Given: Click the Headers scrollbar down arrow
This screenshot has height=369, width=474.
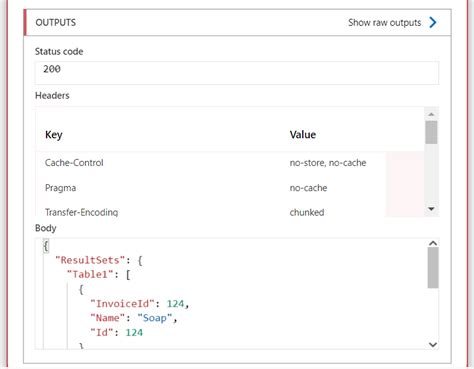Looking at the screenshot, I should point(431,209).
